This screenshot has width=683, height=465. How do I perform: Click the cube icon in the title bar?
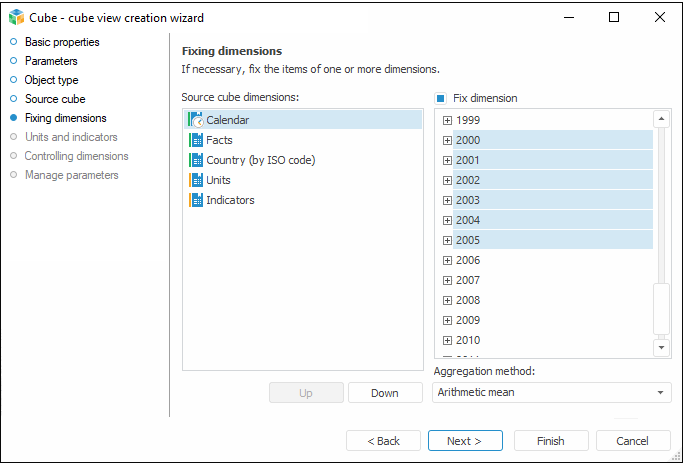pos(15,18)
